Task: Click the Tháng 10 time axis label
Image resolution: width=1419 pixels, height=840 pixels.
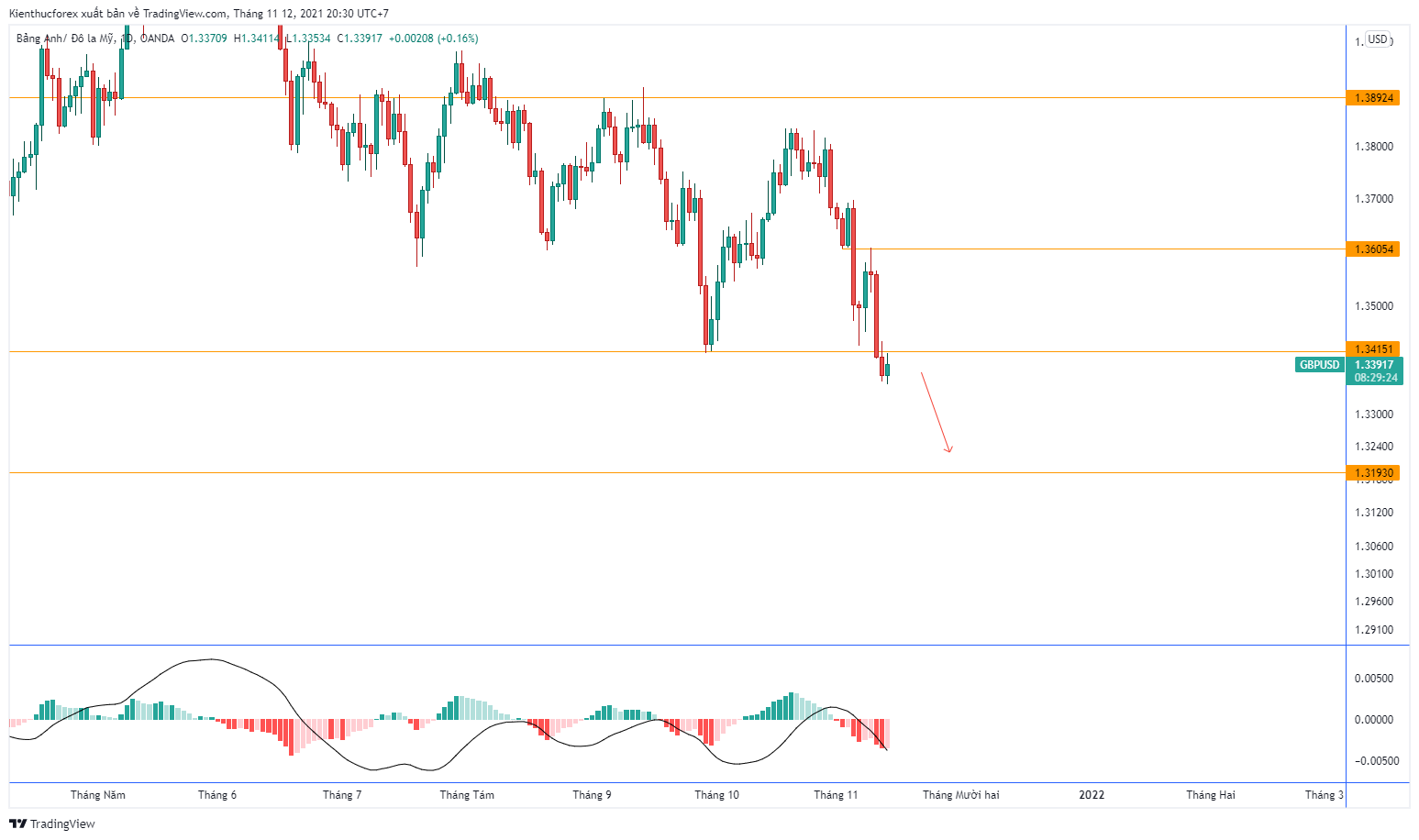Action: click(716, 795)
